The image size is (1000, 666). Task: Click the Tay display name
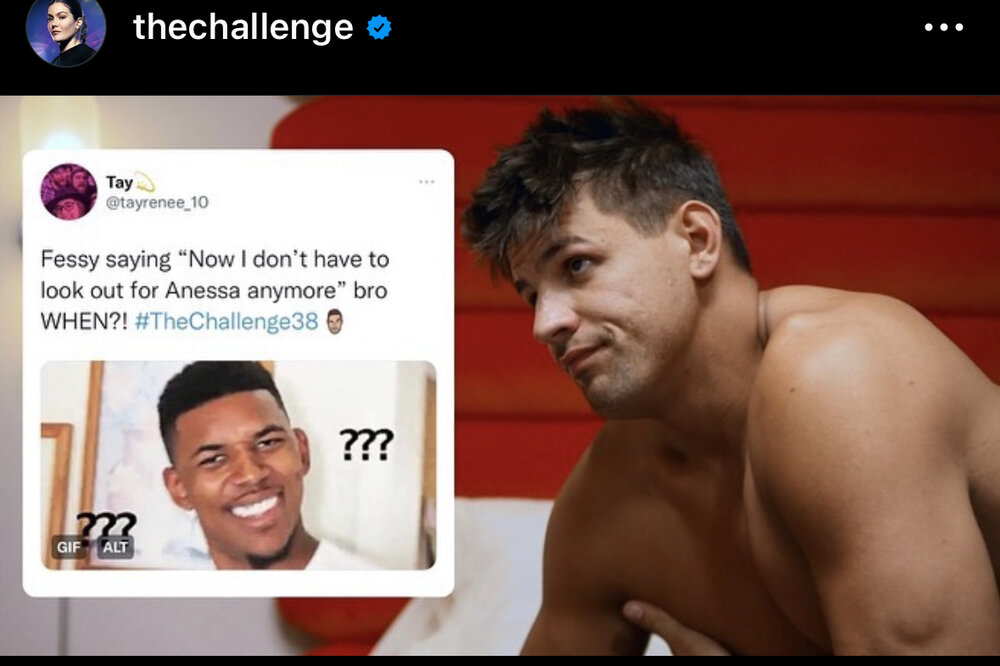click(x=119, y=183)
